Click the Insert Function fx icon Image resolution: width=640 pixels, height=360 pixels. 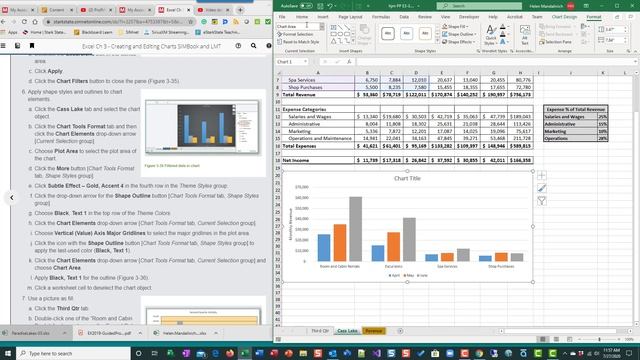[x=349, y=62]
